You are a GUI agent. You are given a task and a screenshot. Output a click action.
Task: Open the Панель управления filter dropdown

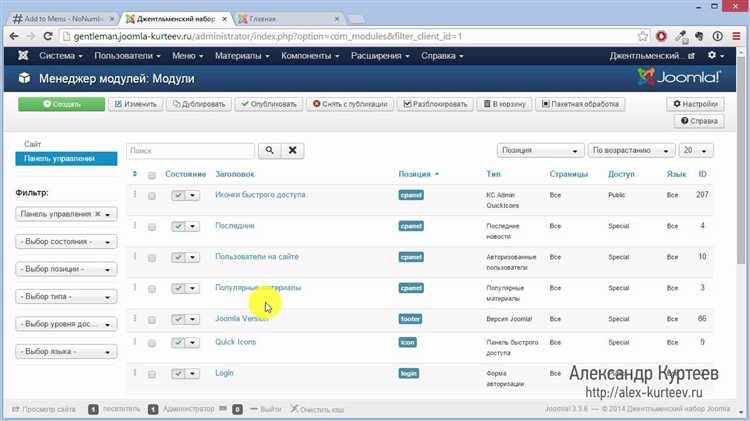[66, 214]
